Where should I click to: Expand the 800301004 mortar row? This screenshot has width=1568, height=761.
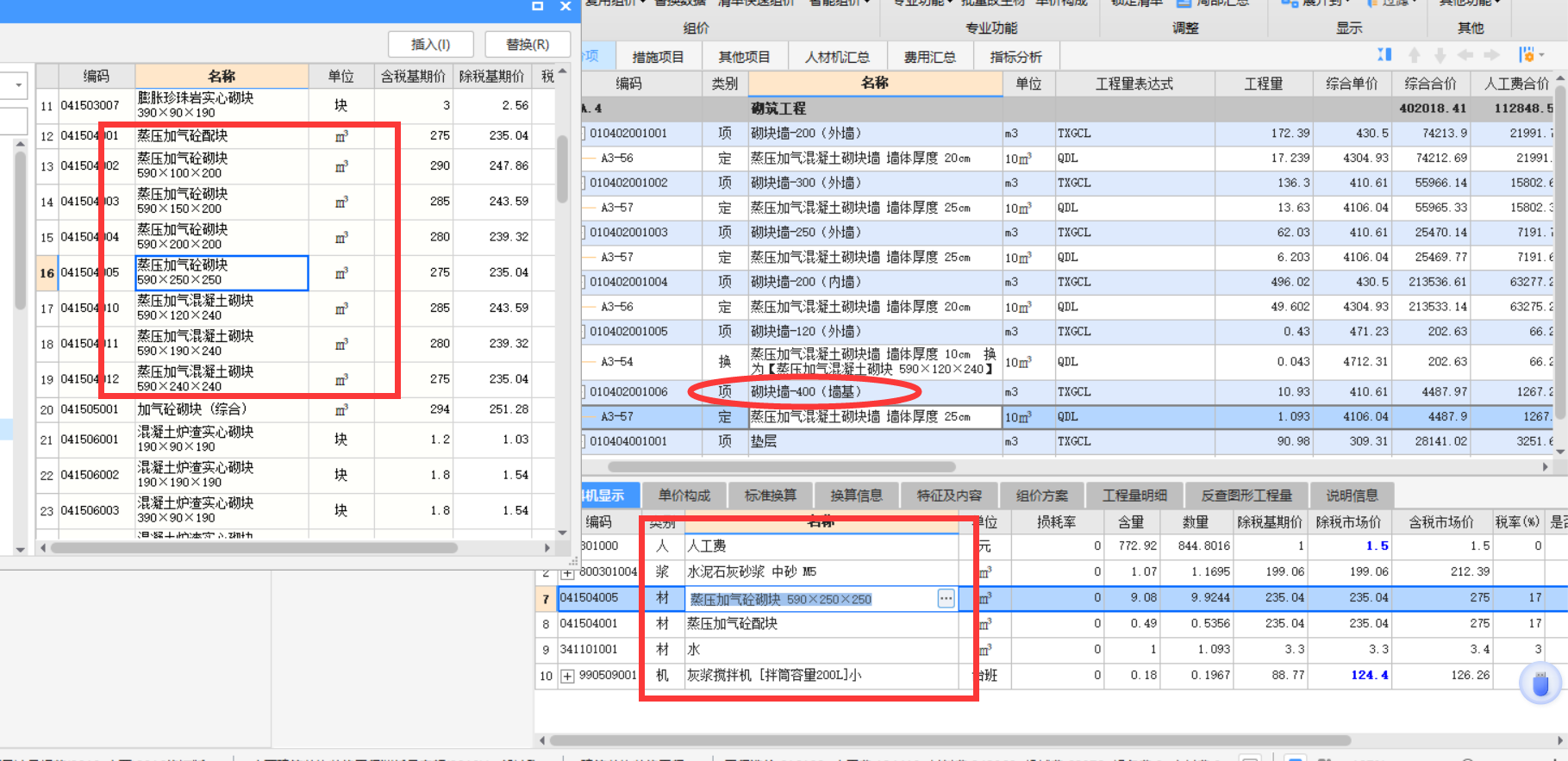[568, 572]
